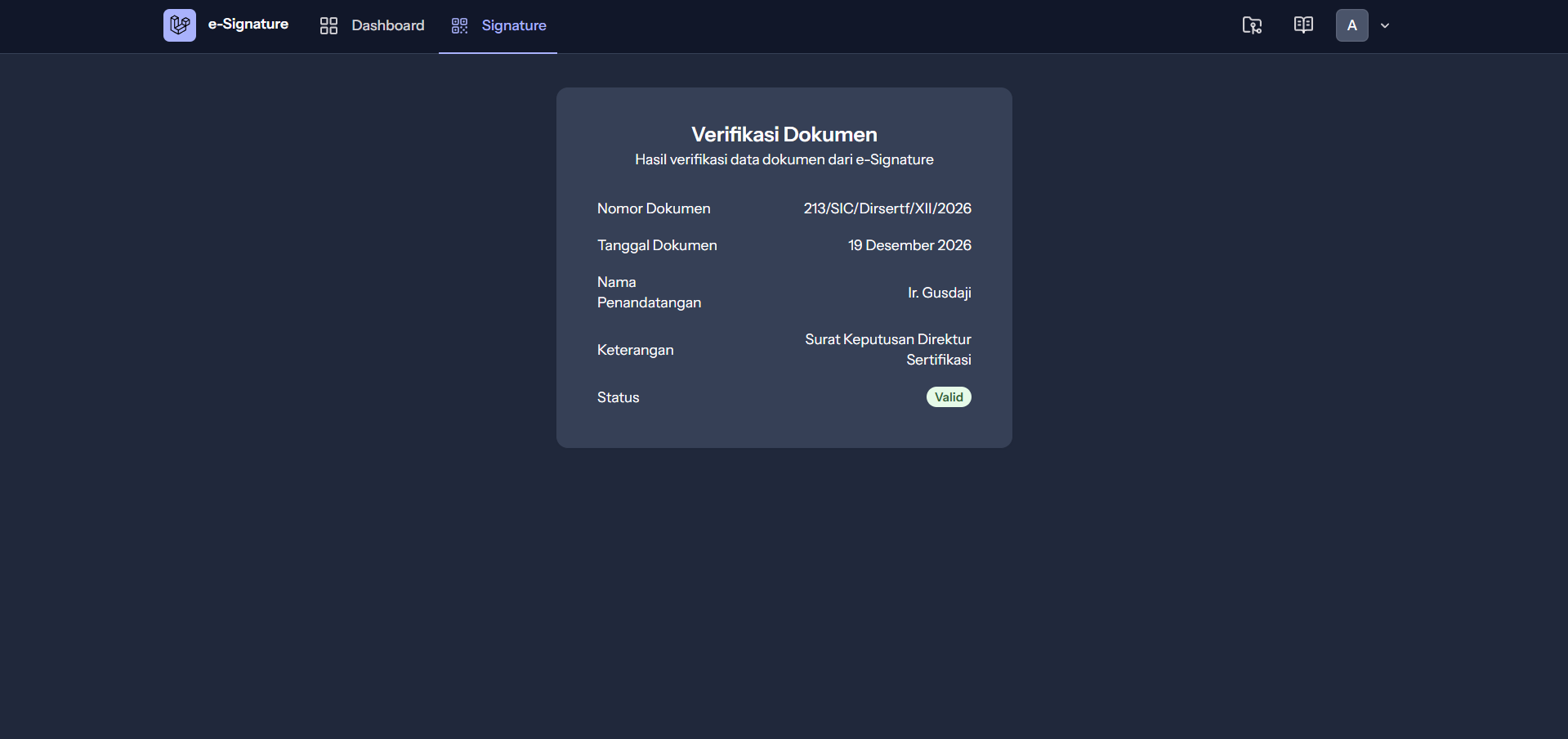Click the Surat Keputusan Direktur Sertifikasi text

tap(888, 349)
